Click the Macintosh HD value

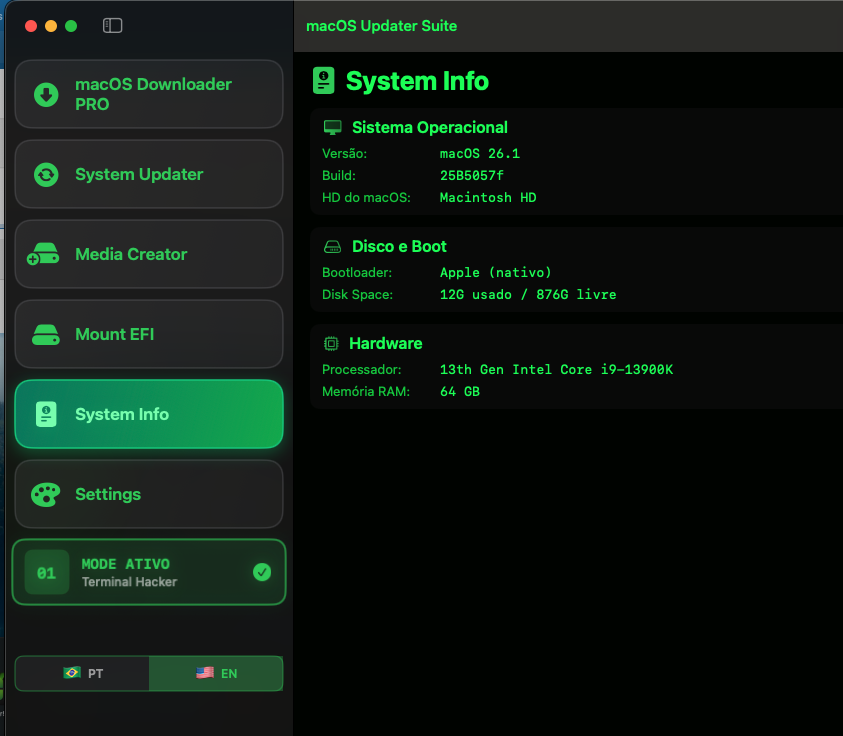488,198
